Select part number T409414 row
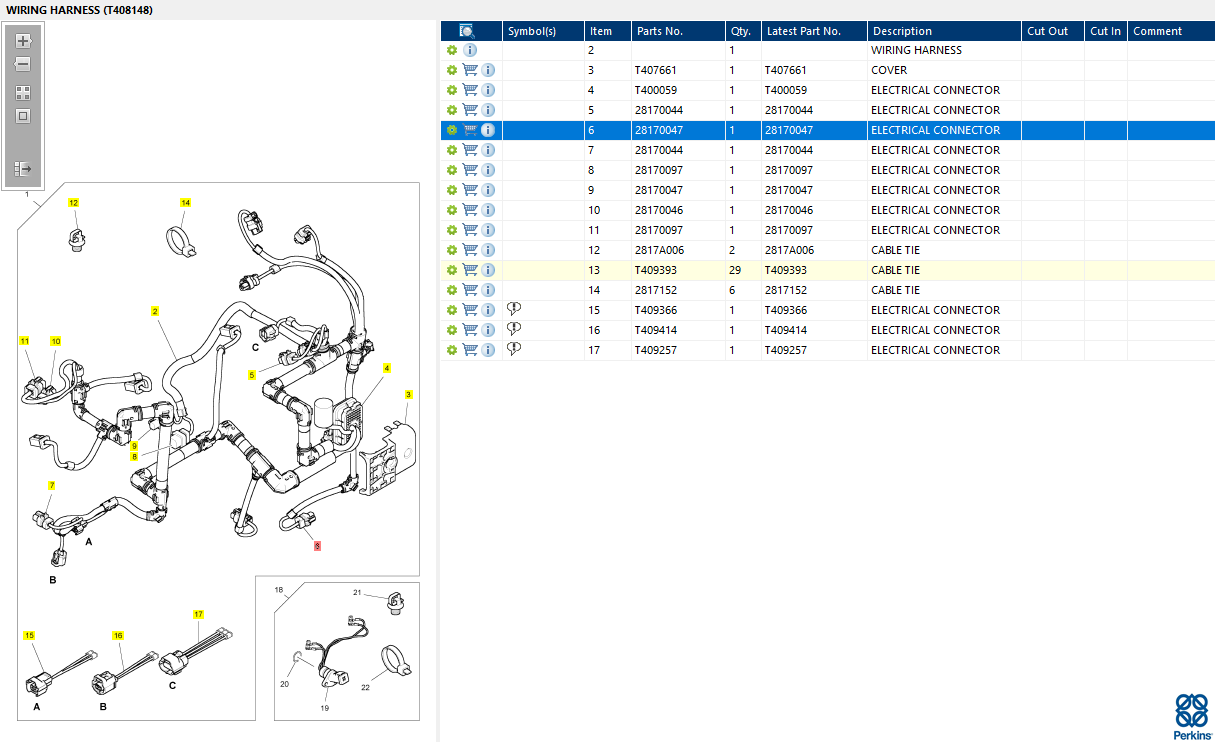Screen dimensions: 1215x742 pyautogui.click(x=656, y=330)
